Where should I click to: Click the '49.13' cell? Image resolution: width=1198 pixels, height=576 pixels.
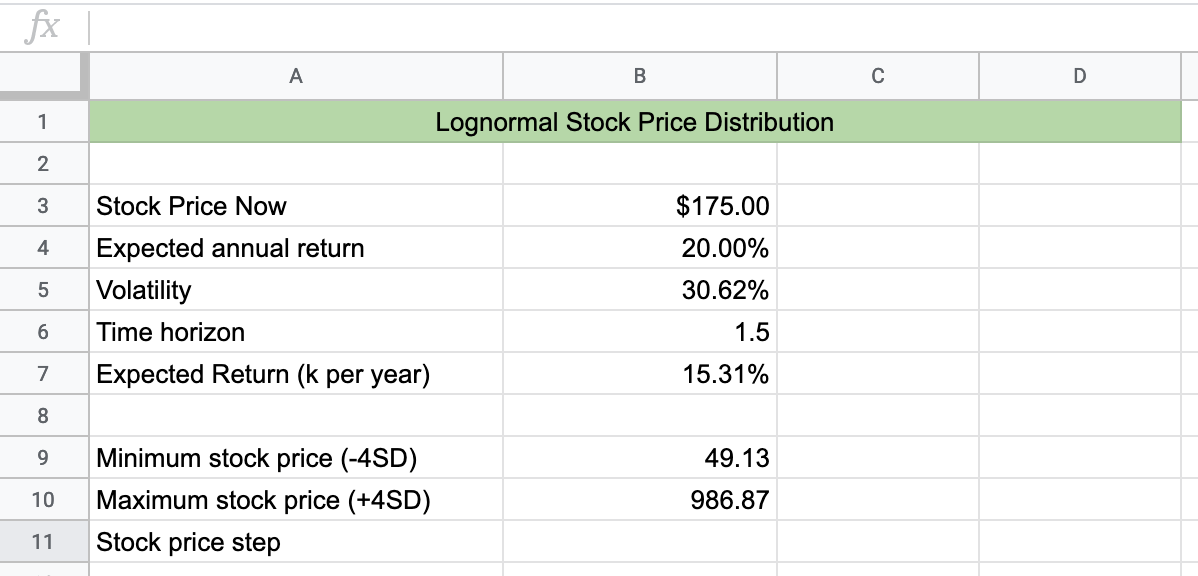coord(639,458)
